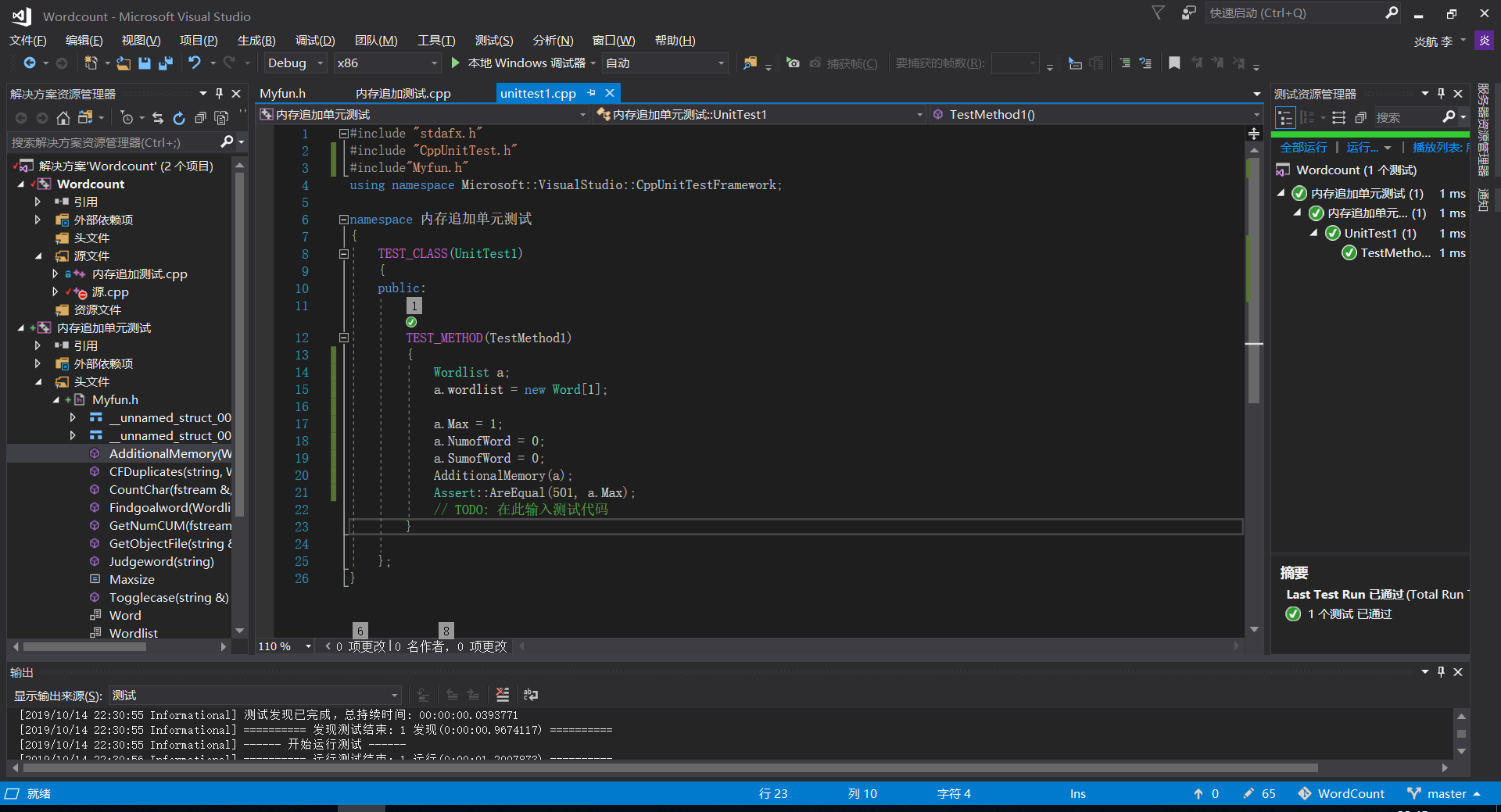Toggle word wrap in the Output panel
This screenshot has width=1501, height=812.
pos(531,695)
